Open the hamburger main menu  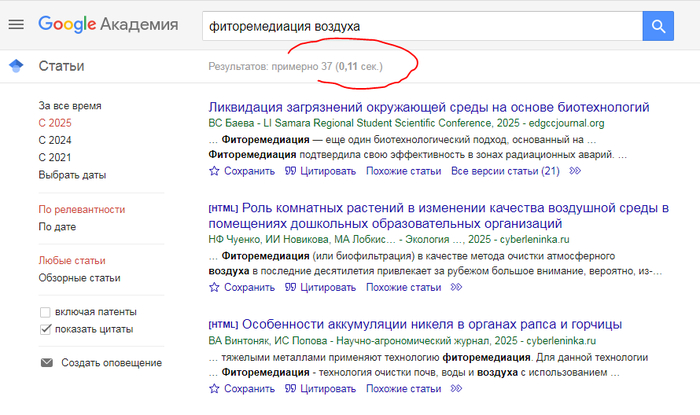point(16,25)
